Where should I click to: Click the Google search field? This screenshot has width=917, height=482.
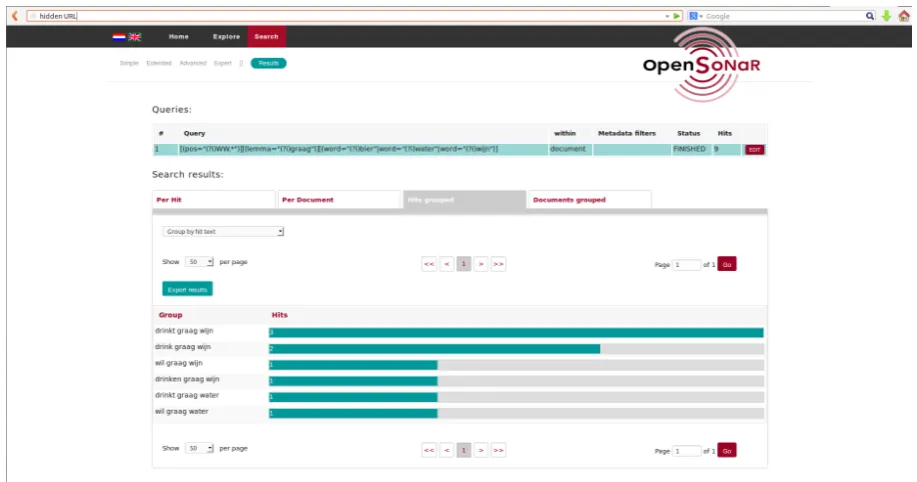click(784, 16)
